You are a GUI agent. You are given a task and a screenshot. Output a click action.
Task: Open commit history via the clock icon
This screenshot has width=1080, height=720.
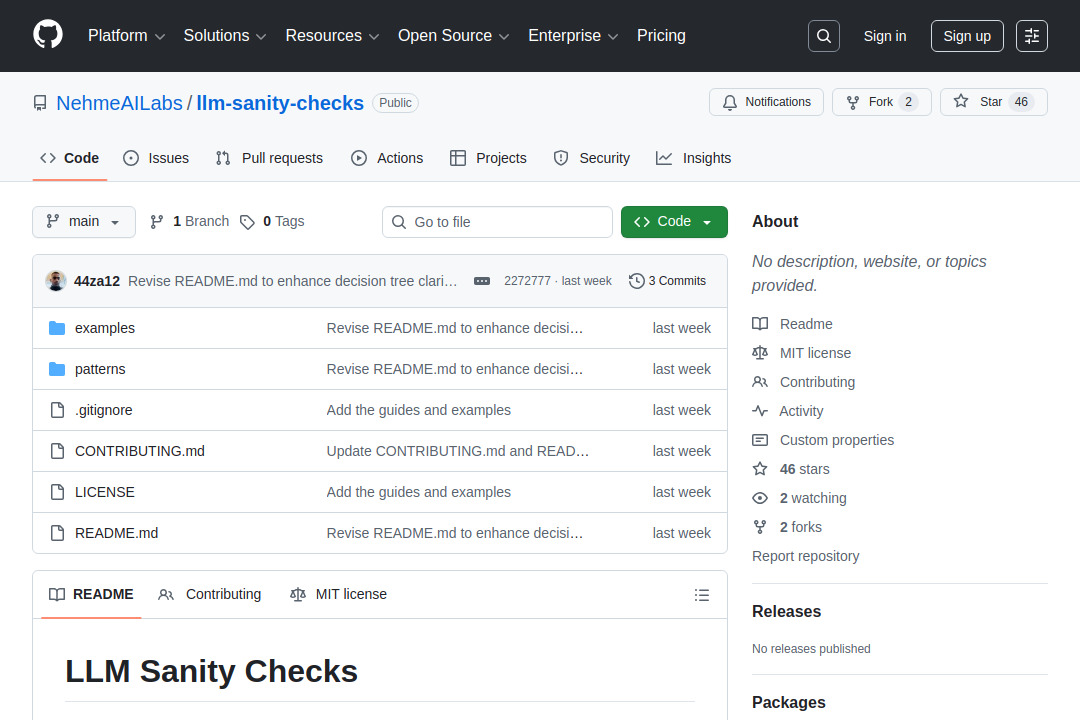tap(637, 281)
